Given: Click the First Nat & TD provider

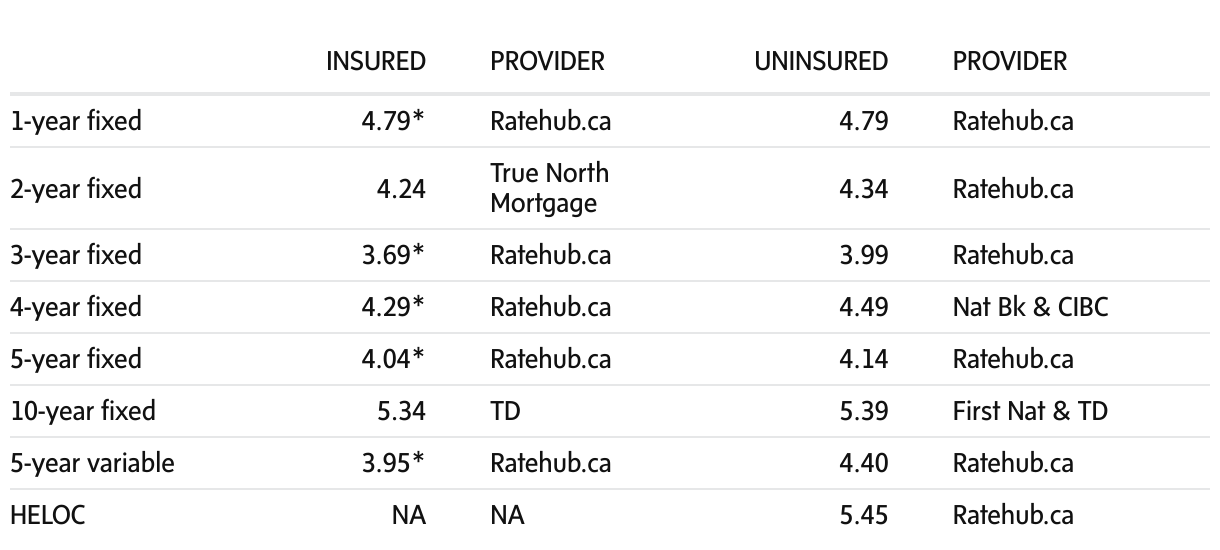Looking at the screenshot, I should pos(1030,411).
